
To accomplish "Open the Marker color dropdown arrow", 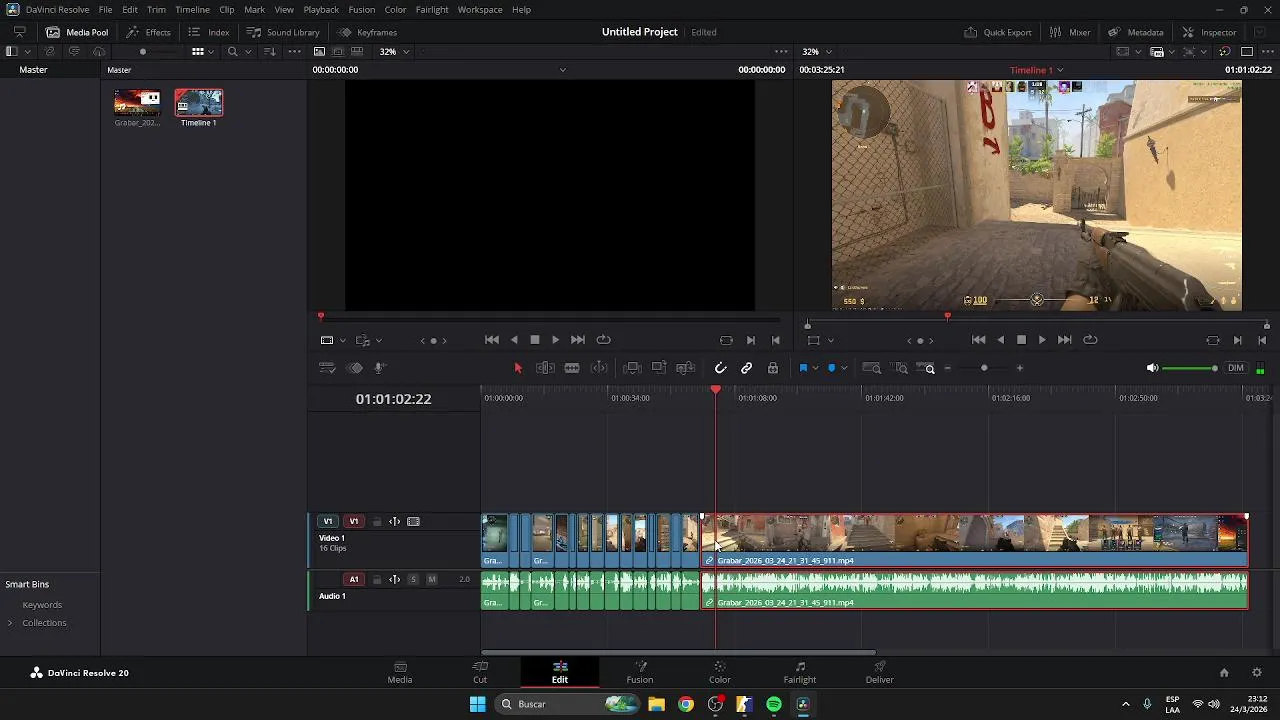I will click(844, 368).
